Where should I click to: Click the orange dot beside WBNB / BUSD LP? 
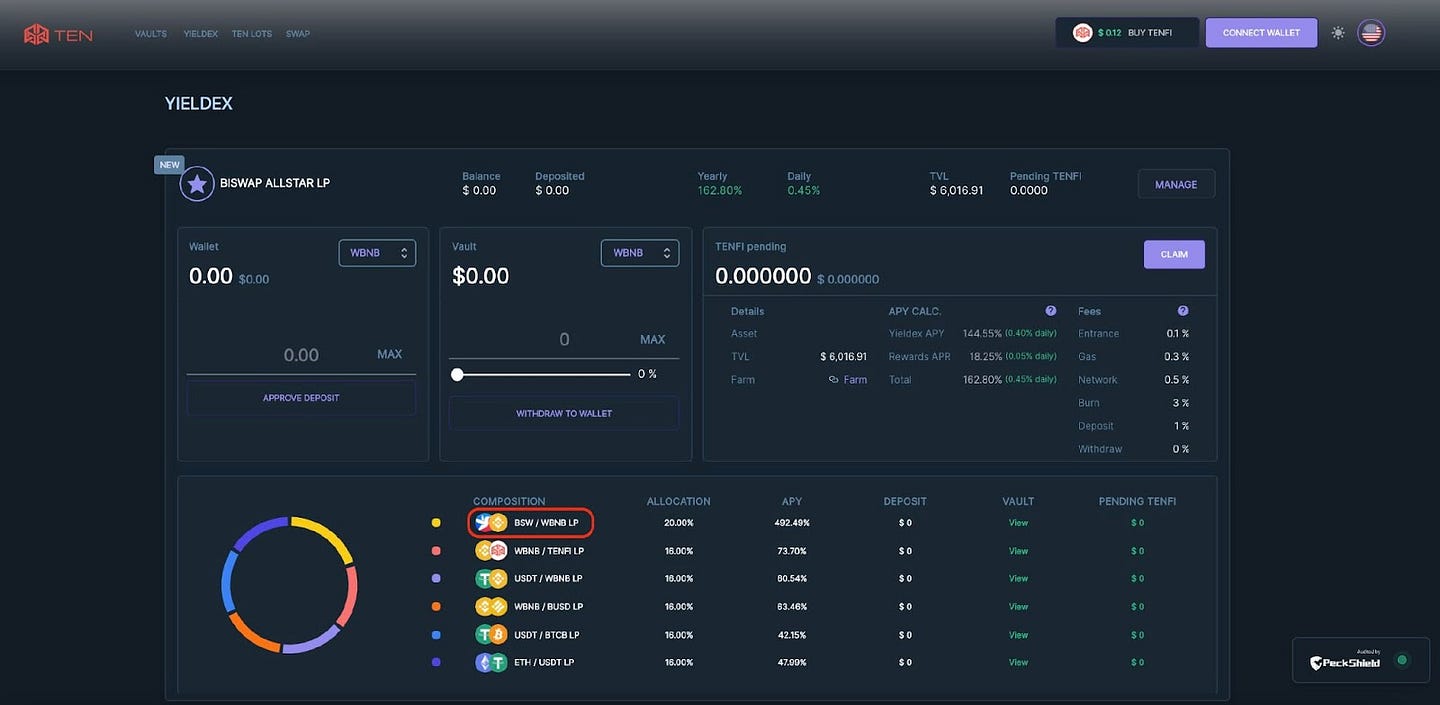[436, 606]
